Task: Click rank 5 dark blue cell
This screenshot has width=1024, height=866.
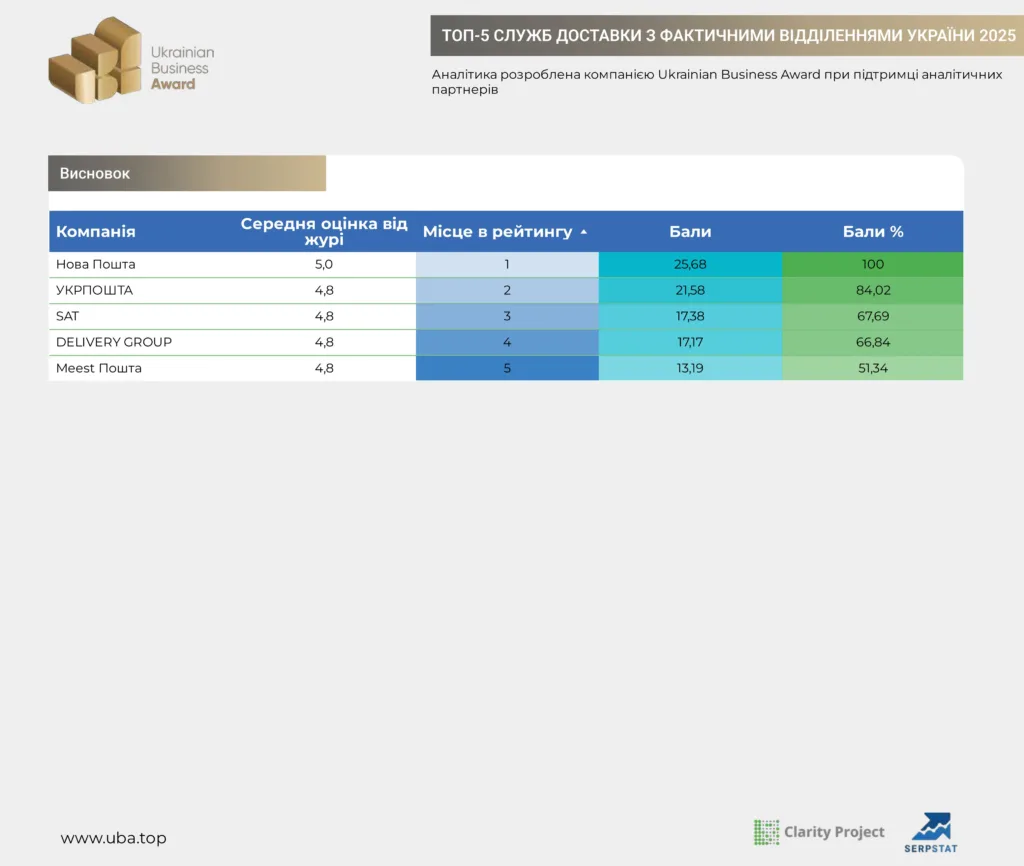Action: tap(507, 368)
